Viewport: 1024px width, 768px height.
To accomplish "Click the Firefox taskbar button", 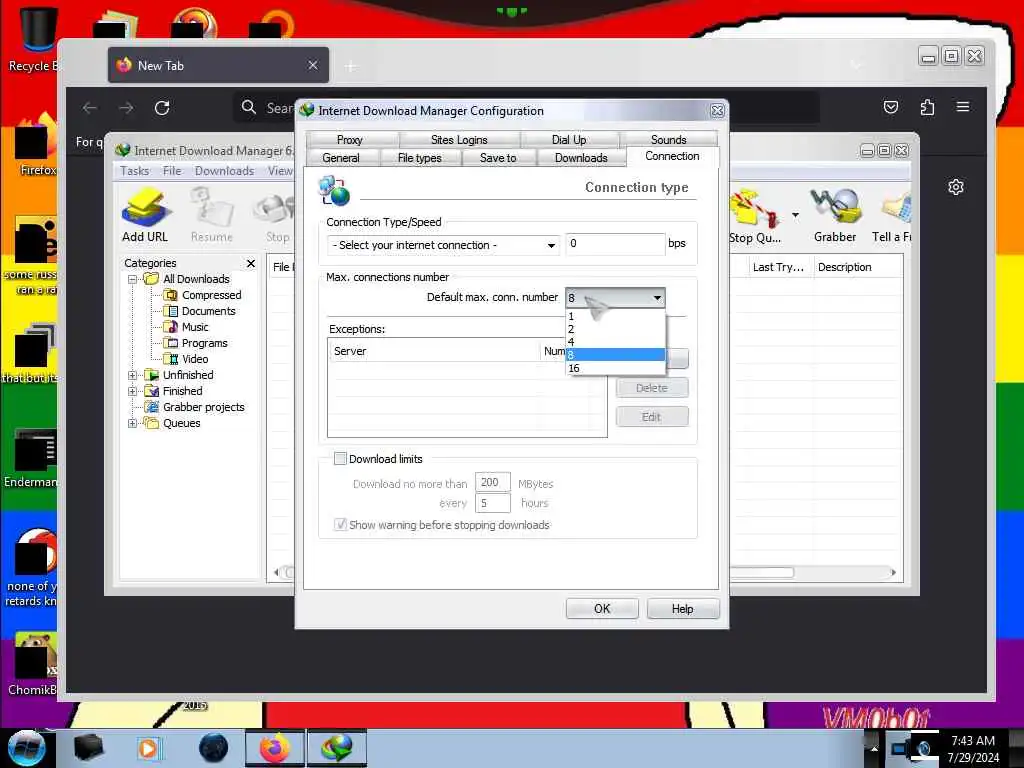I will click(x=275, y=748).
